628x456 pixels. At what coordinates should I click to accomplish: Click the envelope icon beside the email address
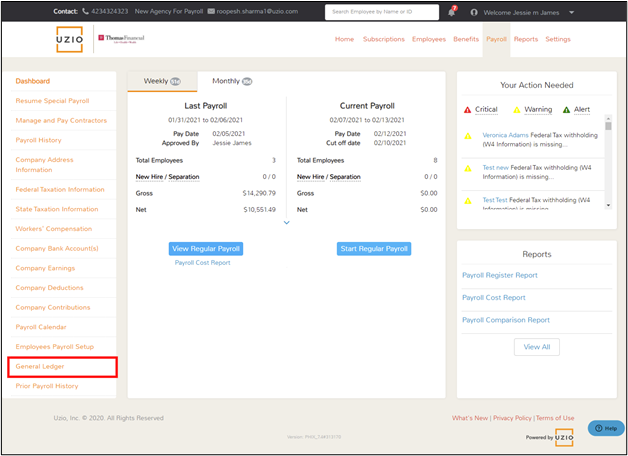pyautogui.click(x=211, y=11)
